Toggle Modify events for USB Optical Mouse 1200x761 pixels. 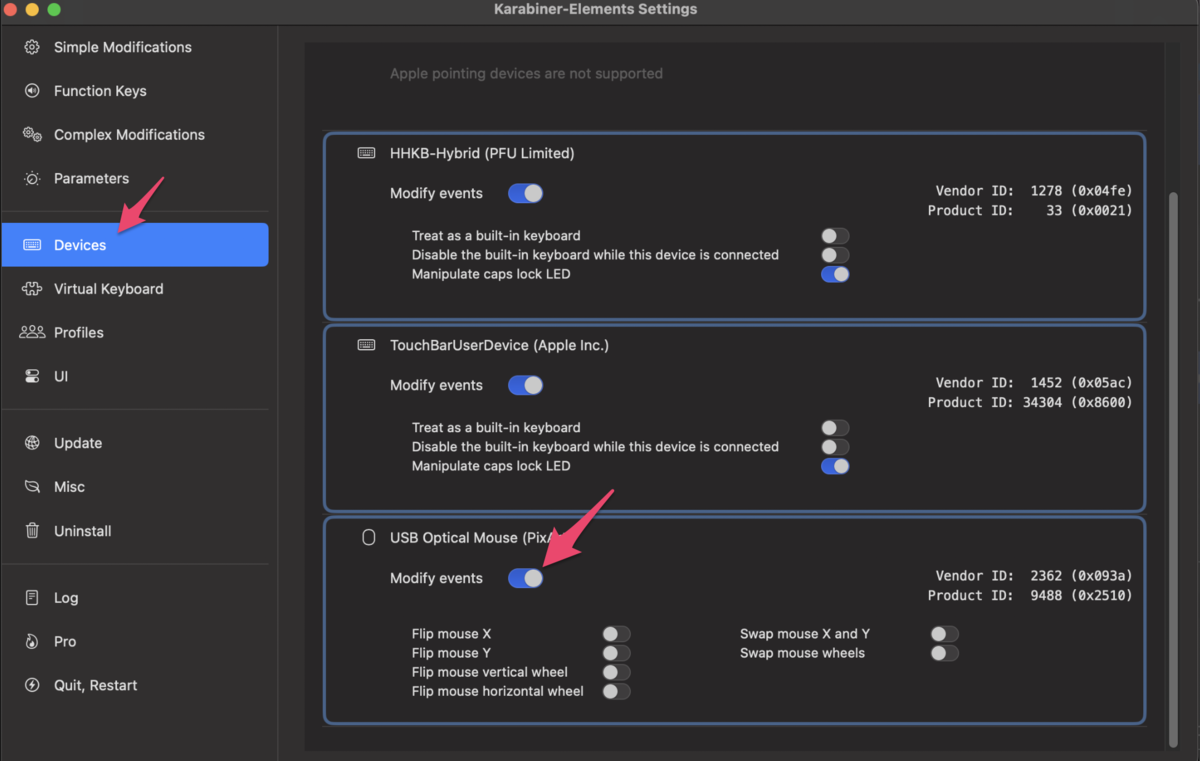[526, 578]
